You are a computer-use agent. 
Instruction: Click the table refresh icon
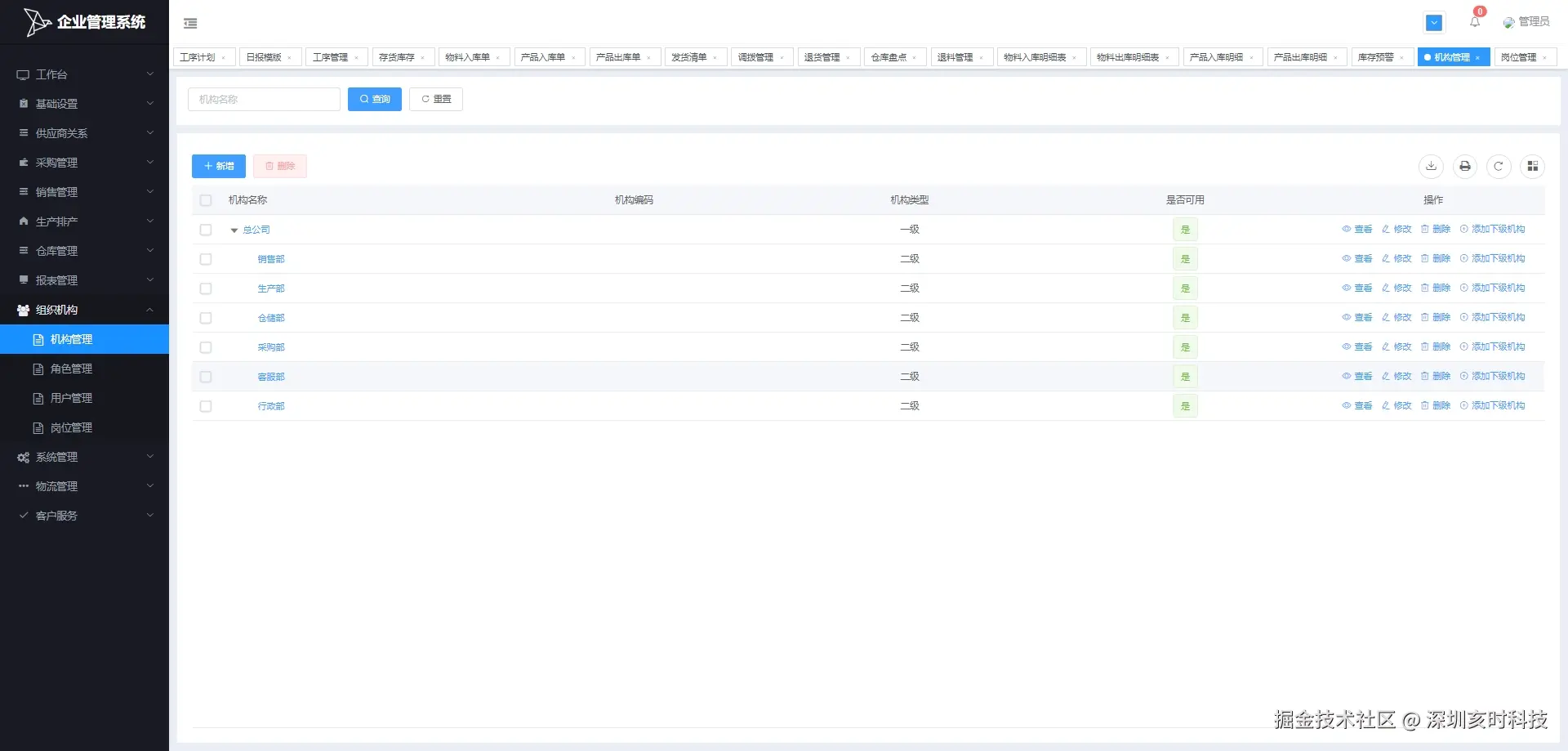coord(1499,166)
